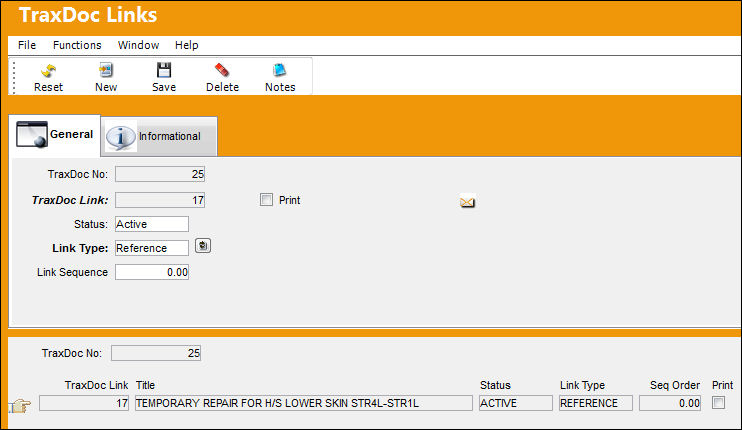This screenshot has width=742, height=430.
Task: Click the REFERENCE link type cell
Action: [596, 403]
